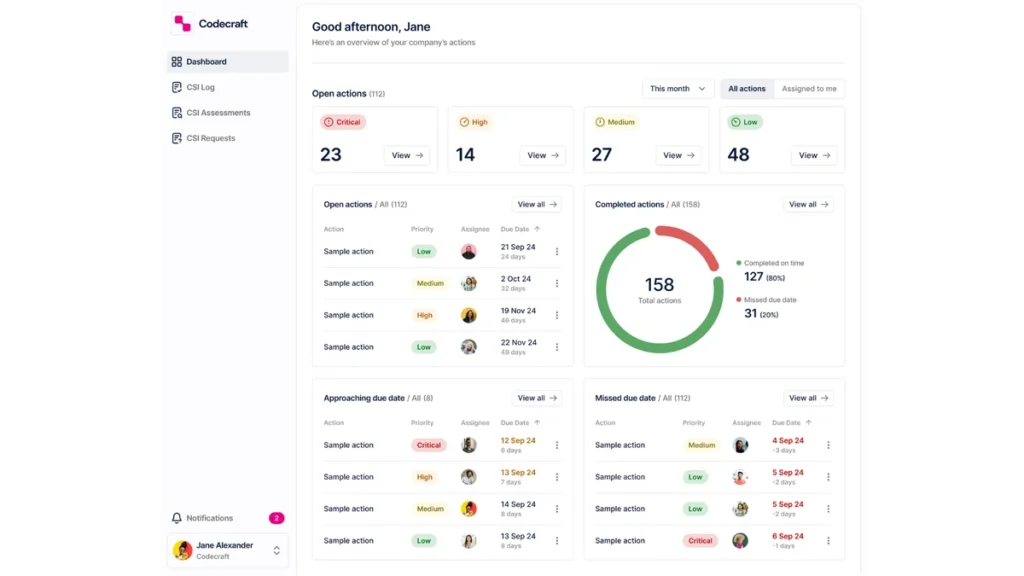The width and height of the screenshot is (1024, 576).
Task: View the Low priority open actions
Action: pyautogui.click(x=814, y=155)
